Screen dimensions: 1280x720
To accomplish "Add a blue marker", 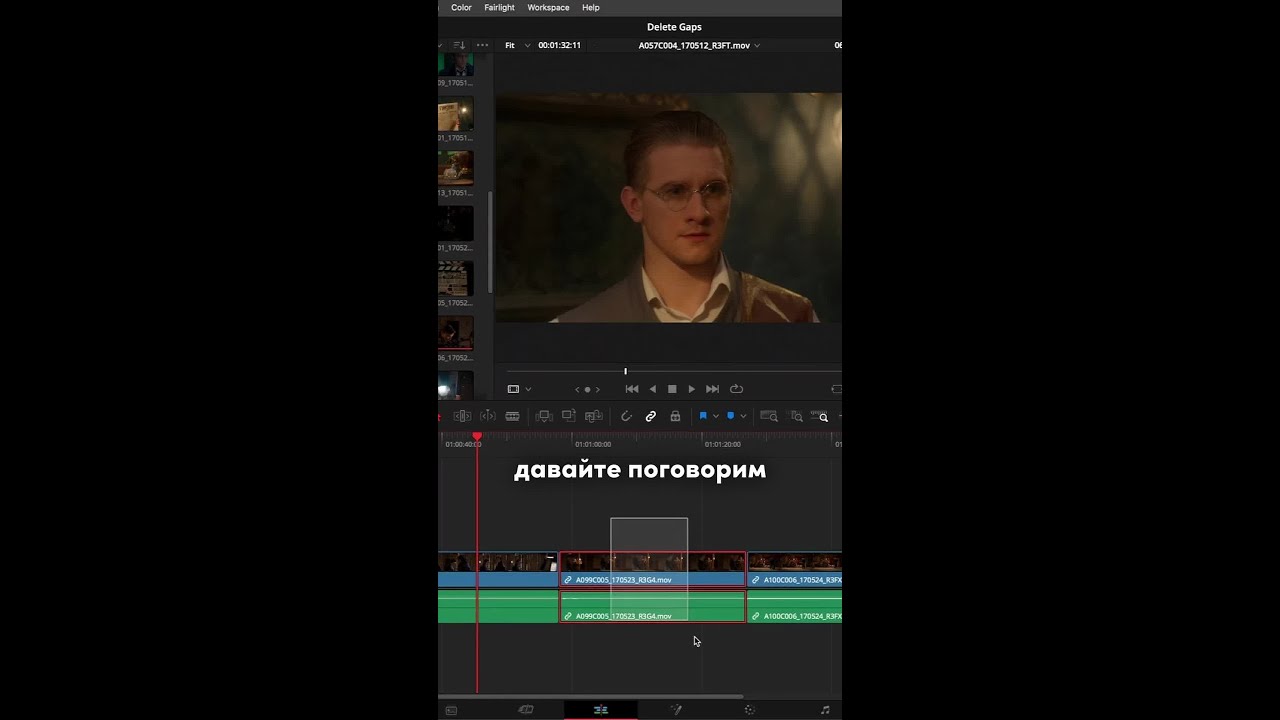I will [x=731, y=416].
